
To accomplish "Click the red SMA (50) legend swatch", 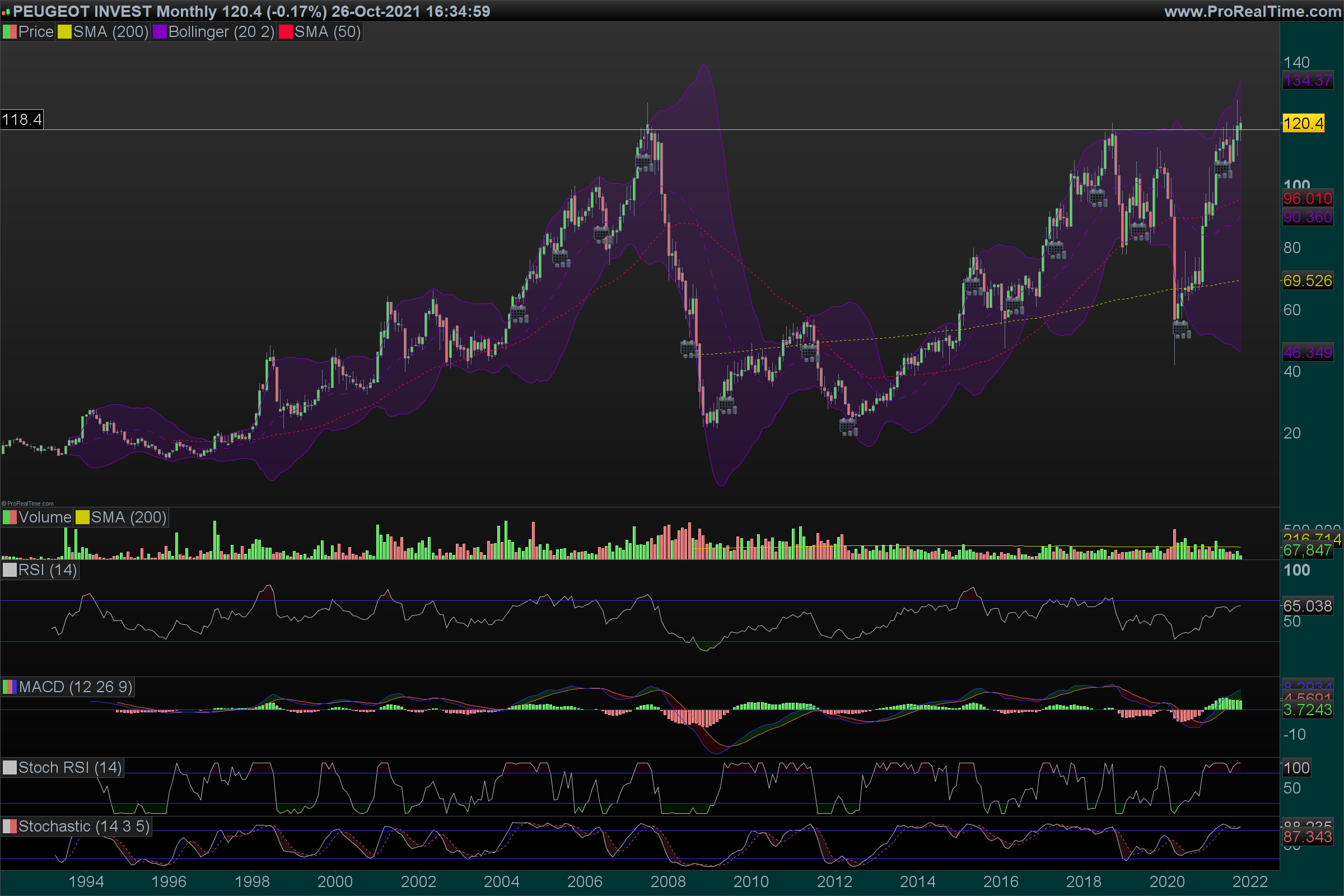I will point(286,32).
